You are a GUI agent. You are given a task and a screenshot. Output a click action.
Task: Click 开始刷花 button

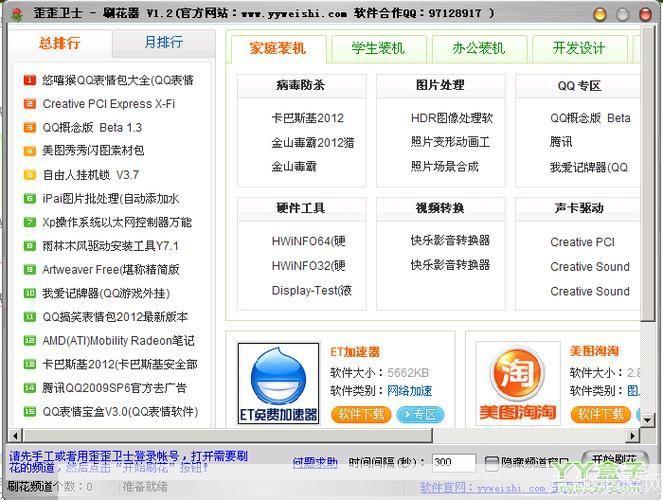coord(614,460)
